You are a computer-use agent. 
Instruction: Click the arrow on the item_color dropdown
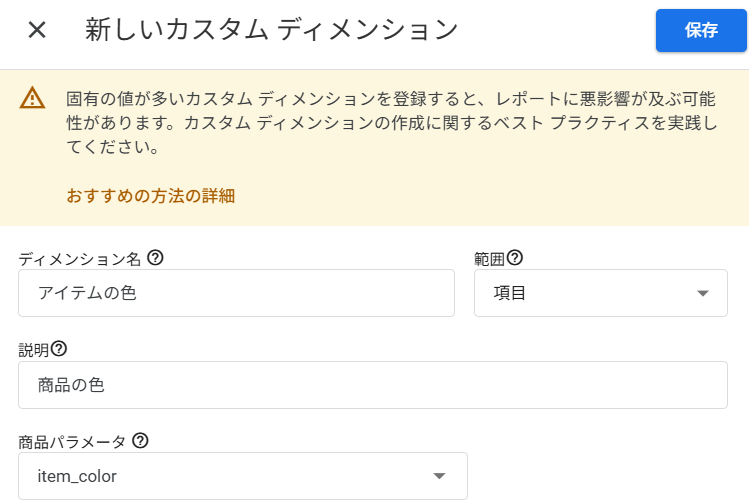[438, 476]
